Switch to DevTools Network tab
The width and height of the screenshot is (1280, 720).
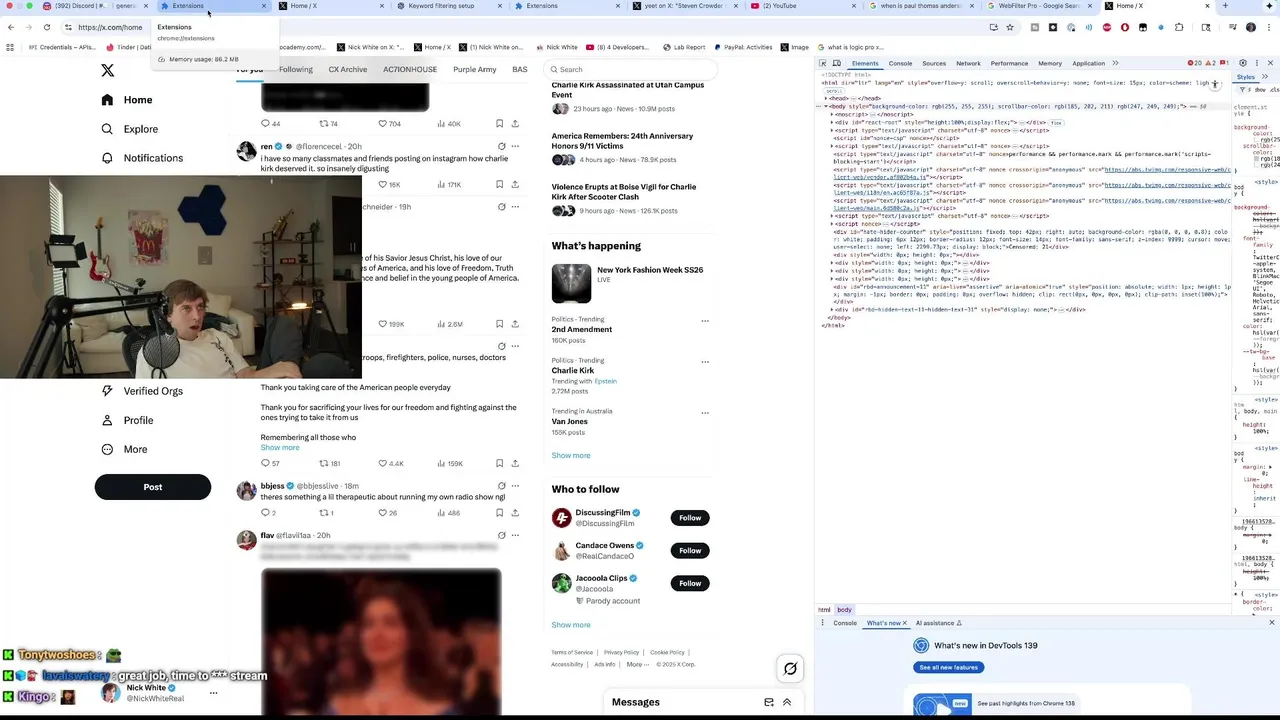point(968,63)
